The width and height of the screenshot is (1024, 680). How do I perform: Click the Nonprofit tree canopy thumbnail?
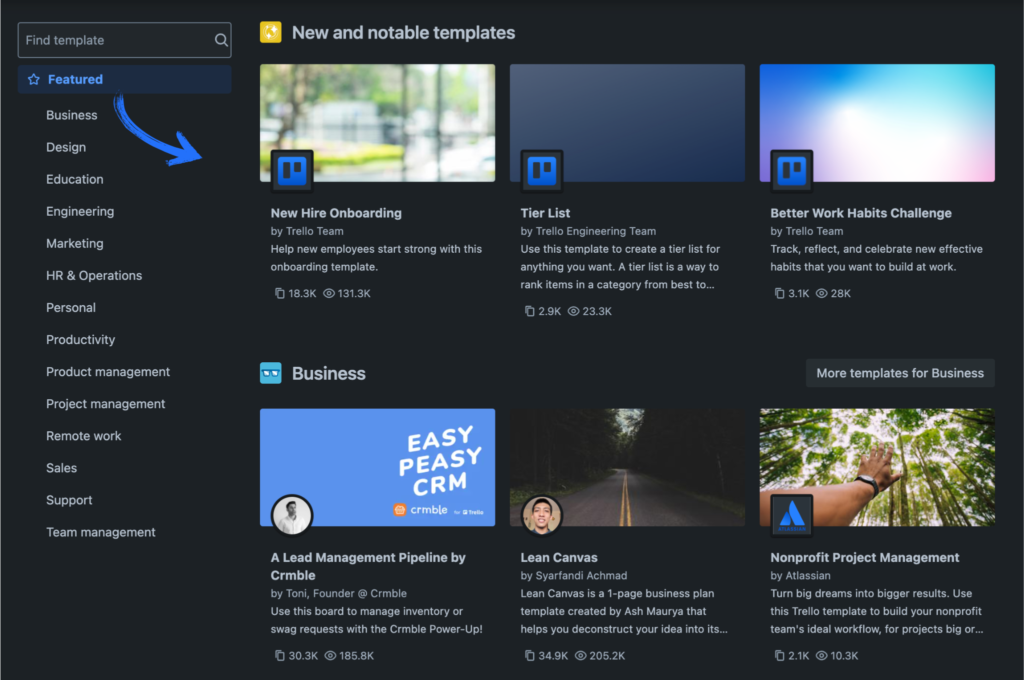(877, 467)
